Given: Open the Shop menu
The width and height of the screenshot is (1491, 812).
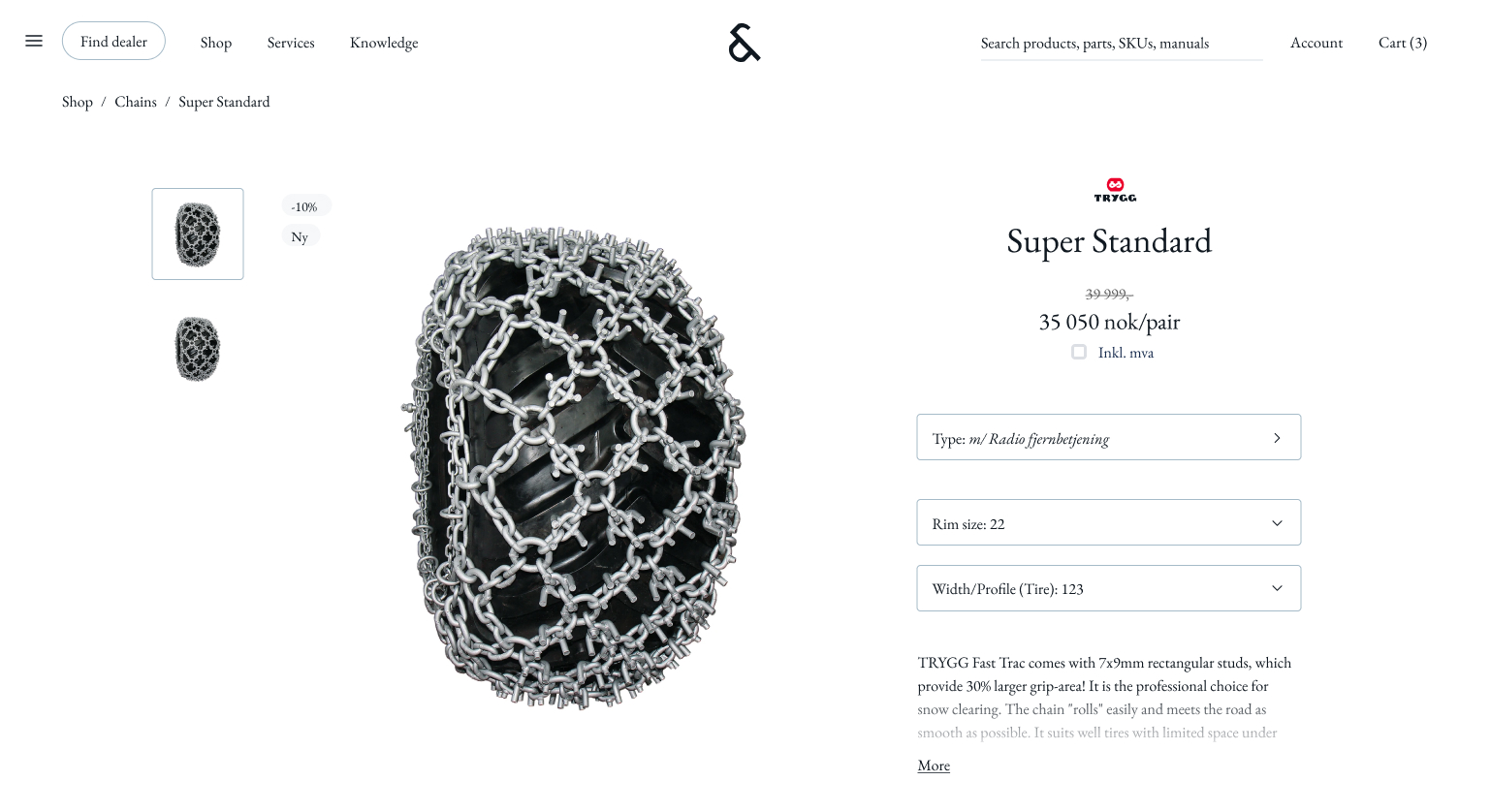Looking at the screenshot, I should click(x=216, y=43).
